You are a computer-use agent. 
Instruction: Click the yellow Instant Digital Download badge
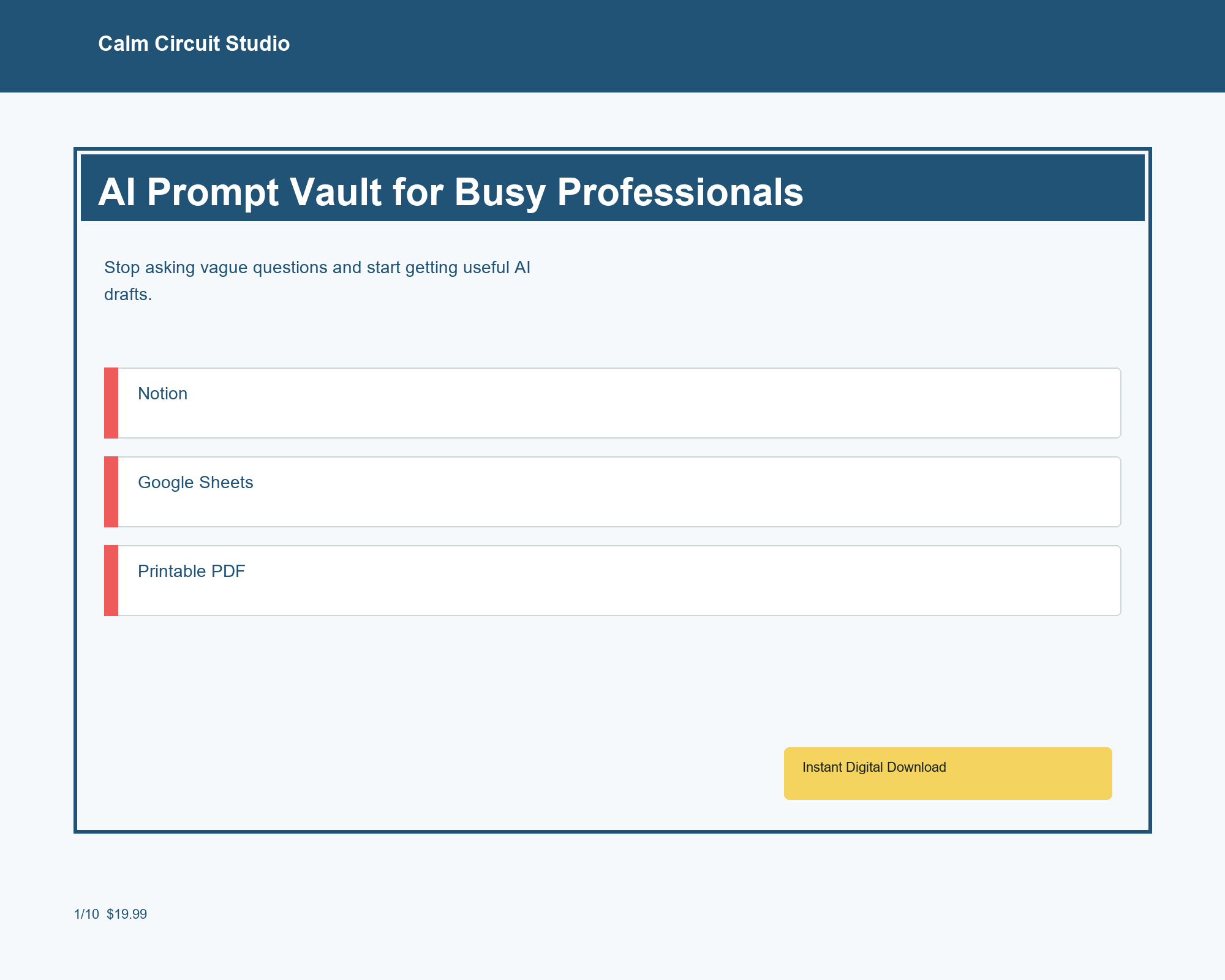click(x=947, y=774)
